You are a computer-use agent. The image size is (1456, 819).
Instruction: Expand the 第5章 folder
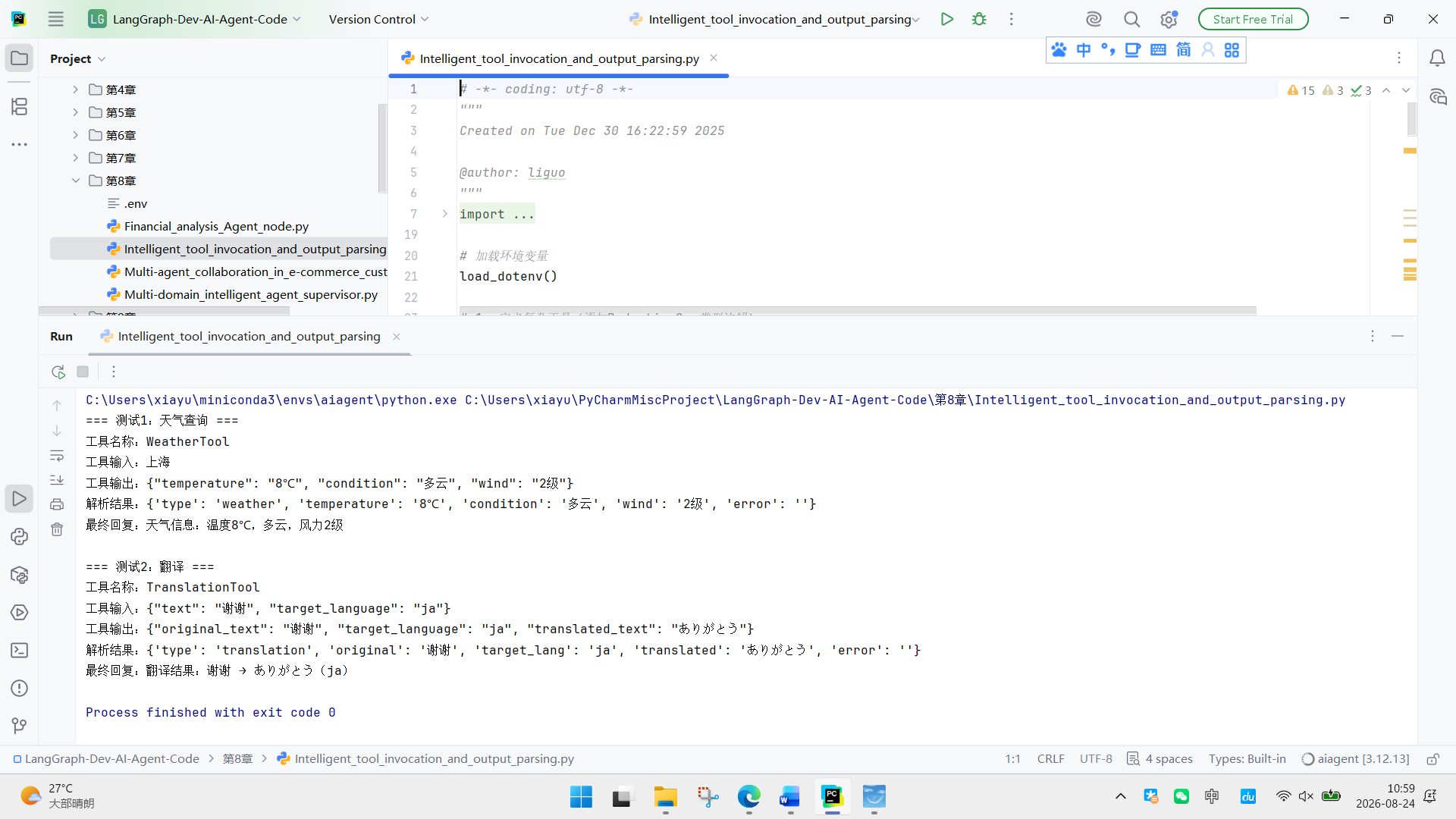(75, 112)
